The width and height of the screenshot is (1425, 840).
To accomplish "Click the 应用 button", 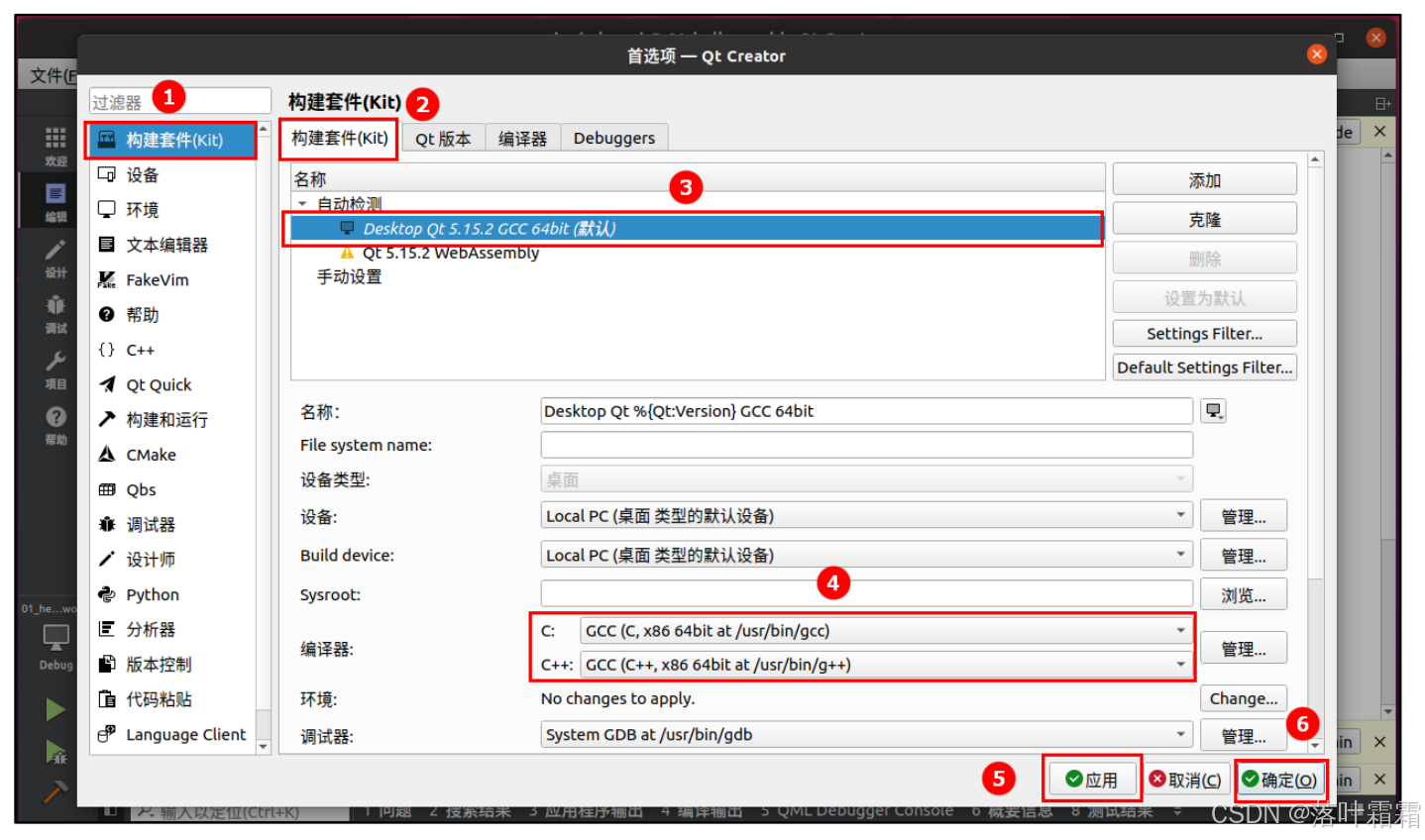I will coord(1092,780).
